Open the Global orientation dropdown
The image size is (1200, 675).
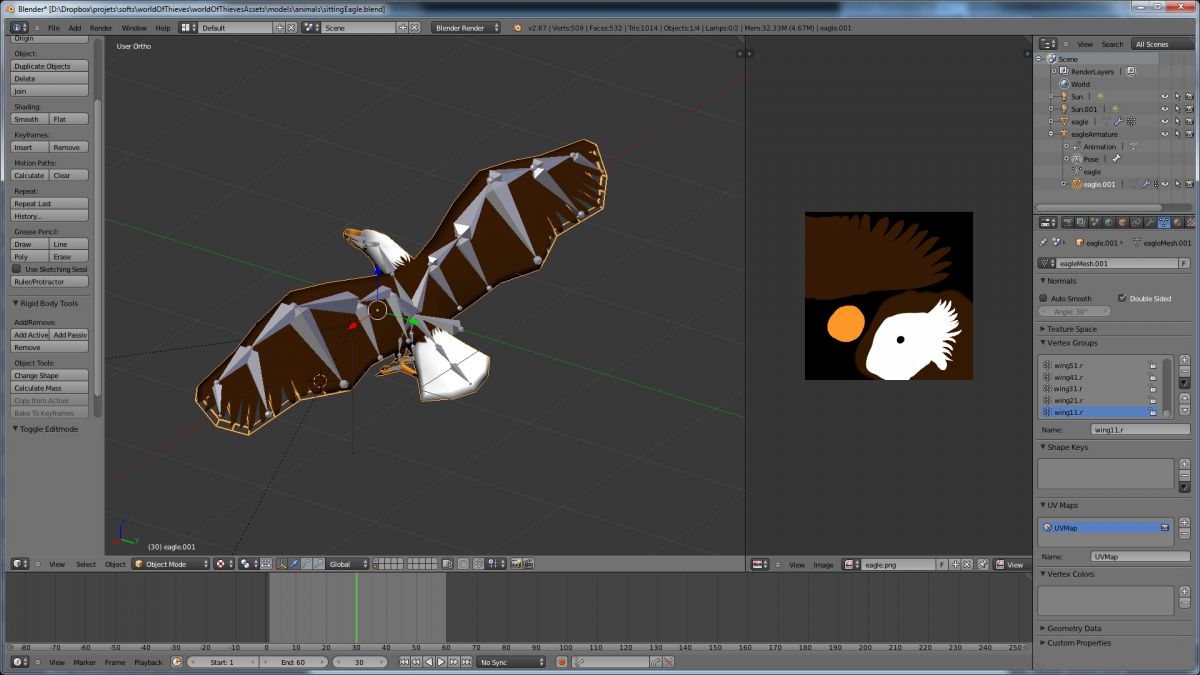[348, 564]
